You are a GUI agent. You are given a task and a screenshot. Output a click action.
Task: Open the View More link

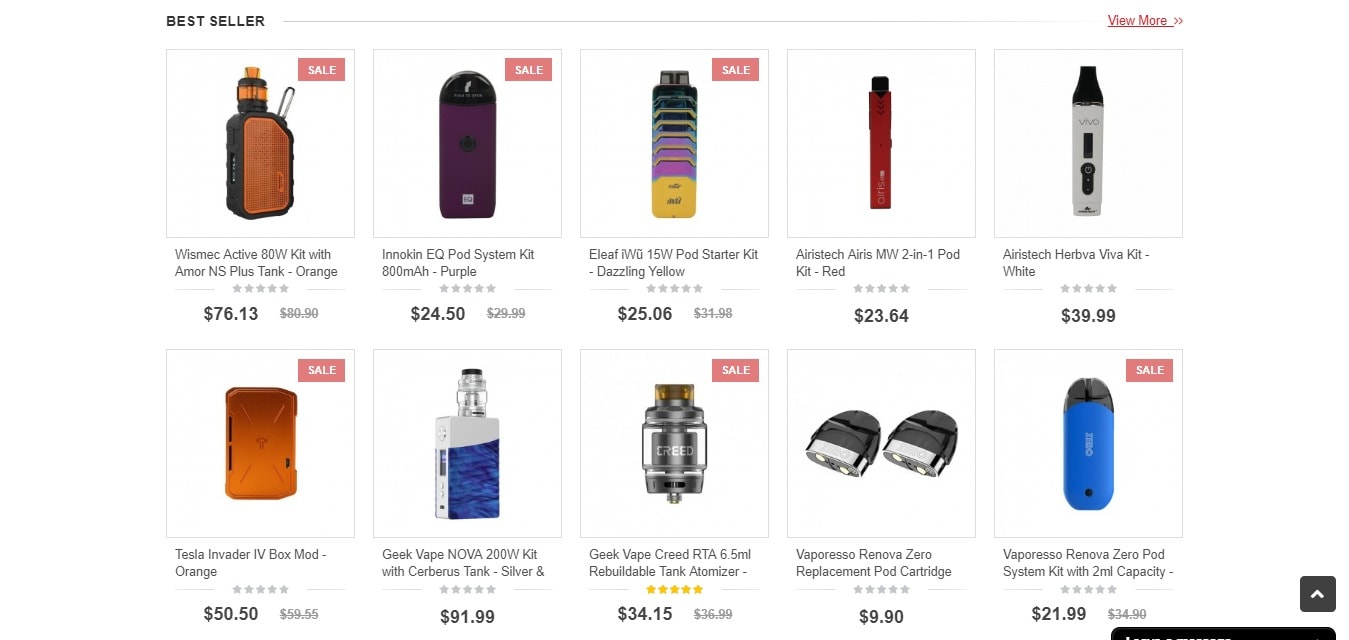pos(1145,21)
